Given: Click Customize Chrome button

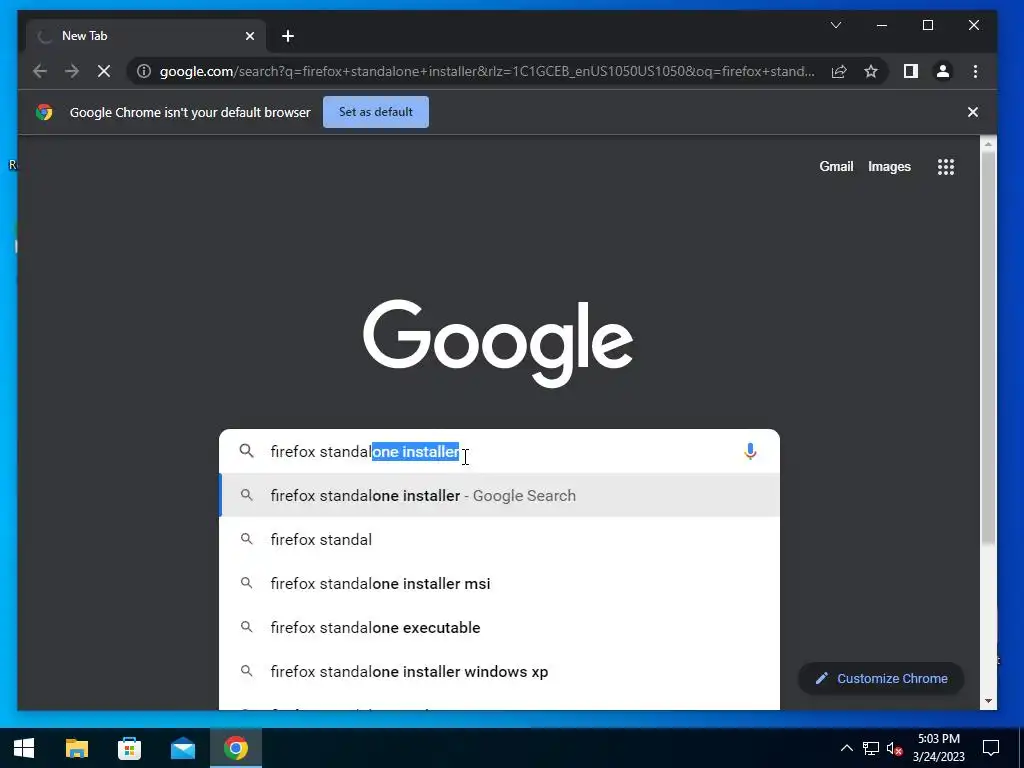Looking at the screenshot, I should 880,679.
